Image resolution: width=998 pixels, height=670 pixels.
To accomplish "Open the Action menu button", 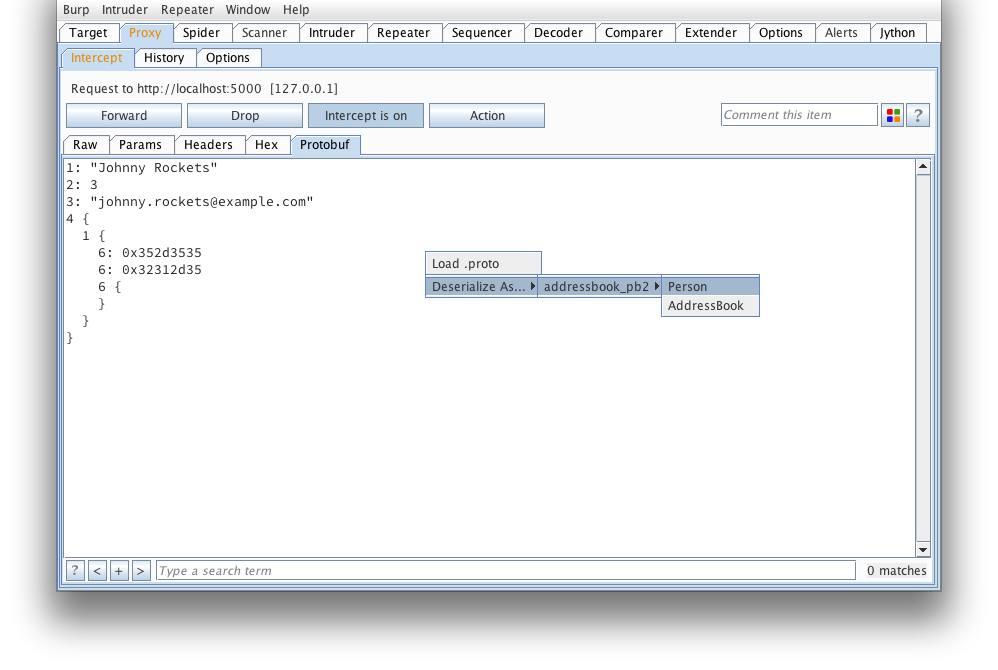I will [487, 116].
